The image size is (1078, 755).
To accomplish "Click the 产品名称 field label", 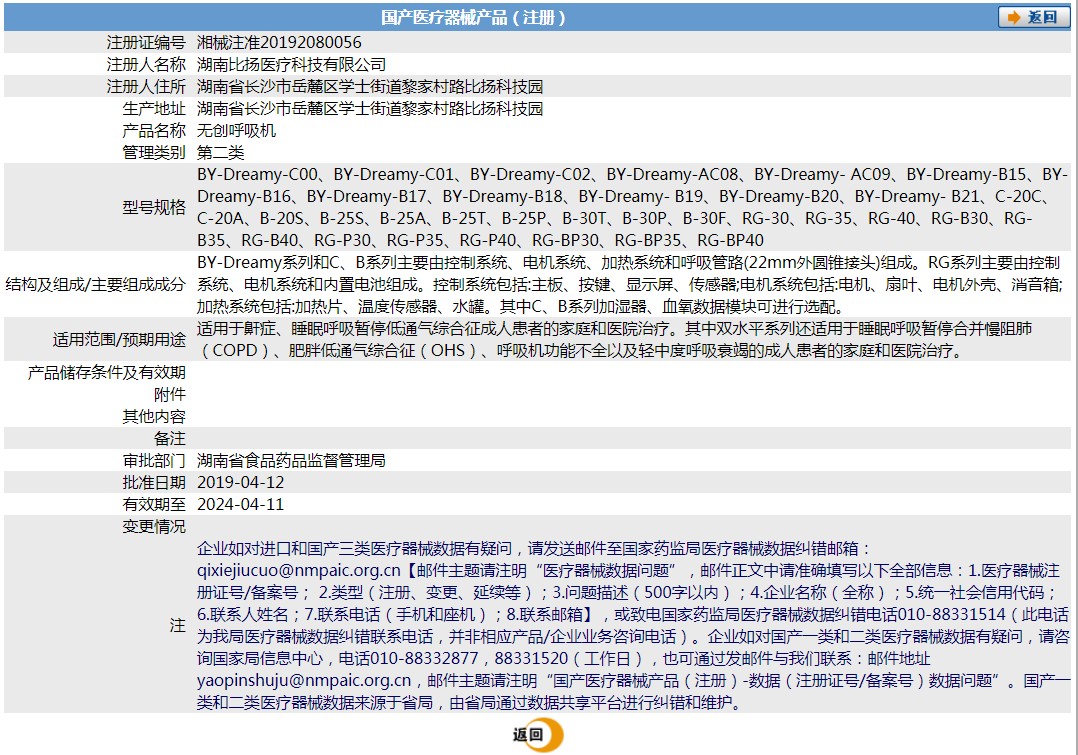I will [x=154, y=131].
